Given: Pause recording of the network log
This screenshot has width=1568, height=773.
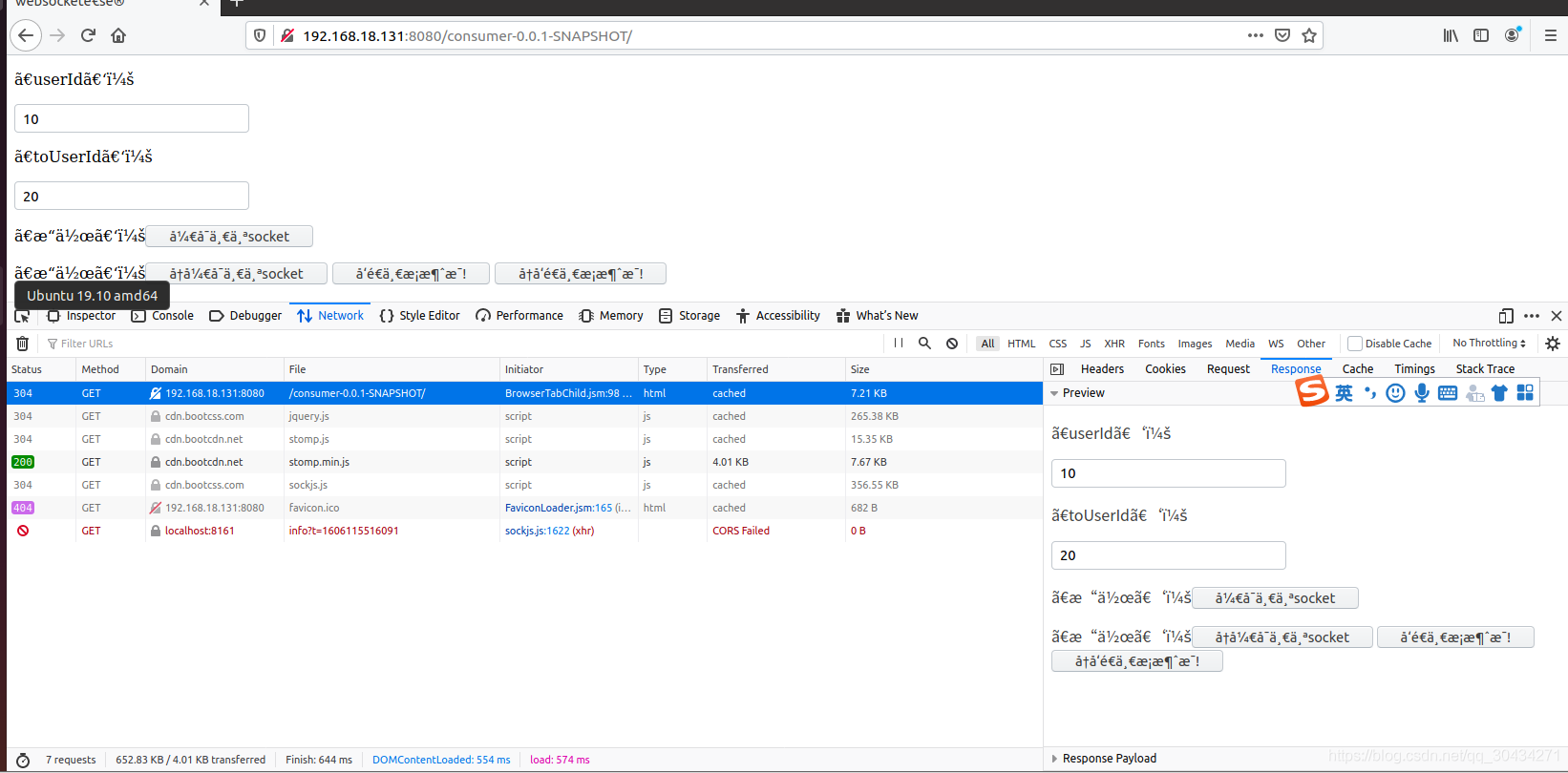Looking at the screenshot, I should click(899, 344).
